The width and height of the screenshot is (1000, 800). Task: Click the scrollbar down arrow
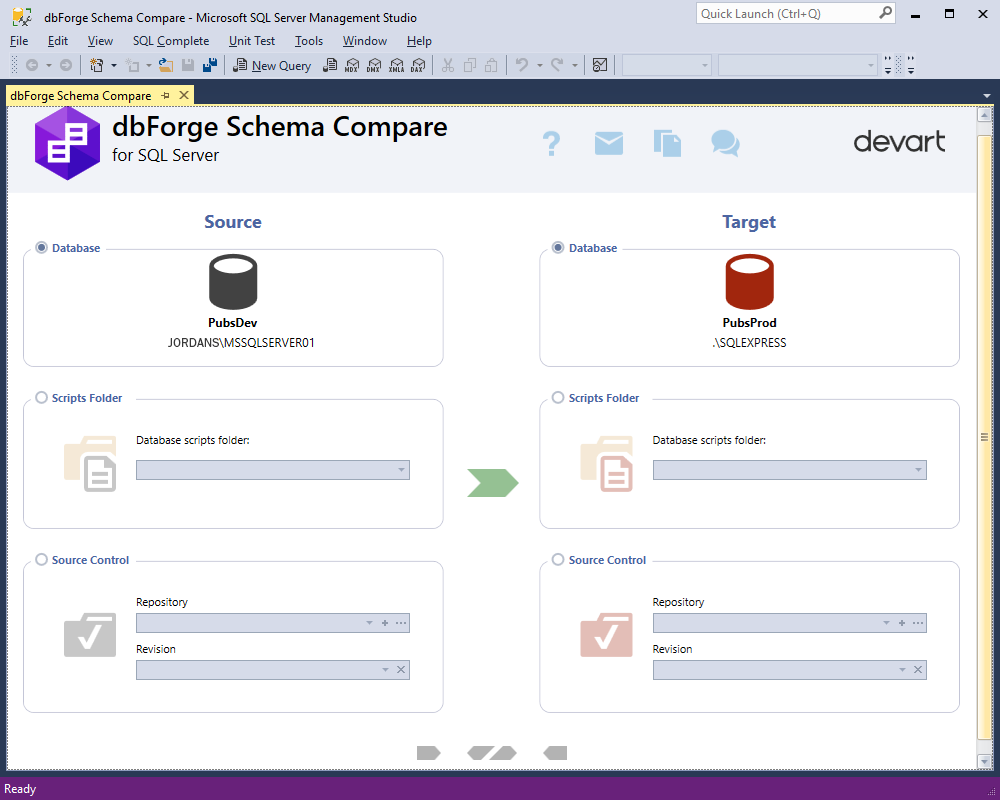(984, 761)
